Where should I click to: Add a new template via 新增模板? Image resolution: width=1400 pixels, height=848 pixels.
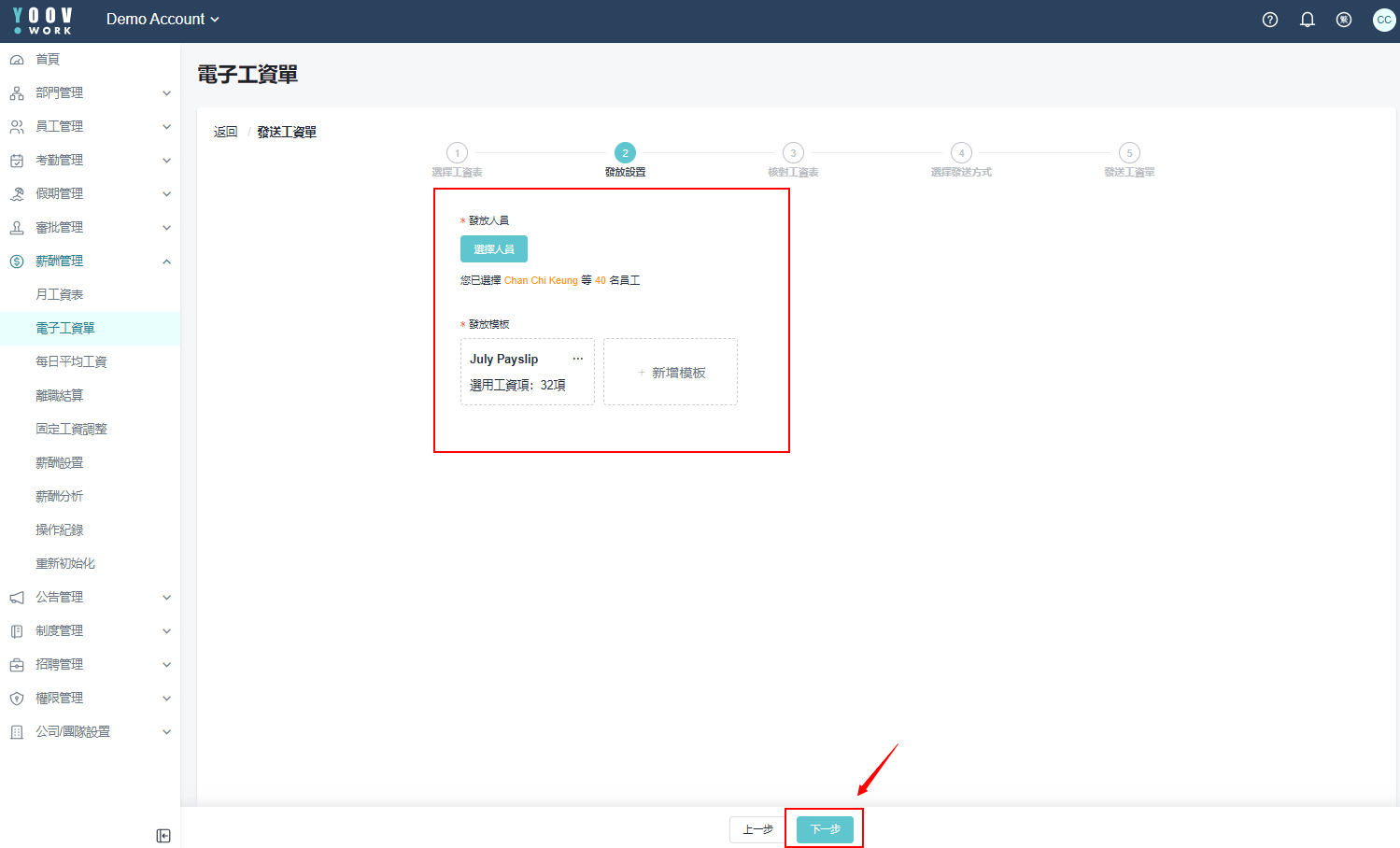[x=671, y=373]
